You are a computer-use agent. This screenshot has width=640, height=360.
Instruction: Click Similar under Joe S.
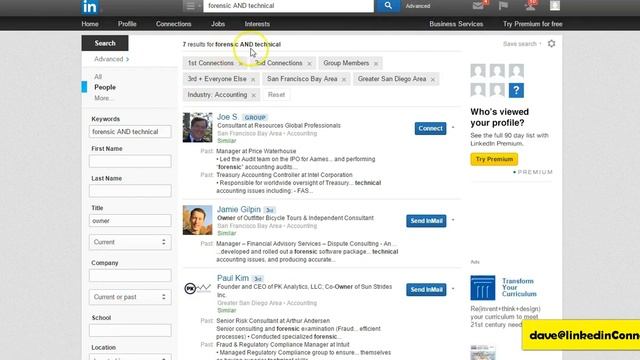[227, 141]
